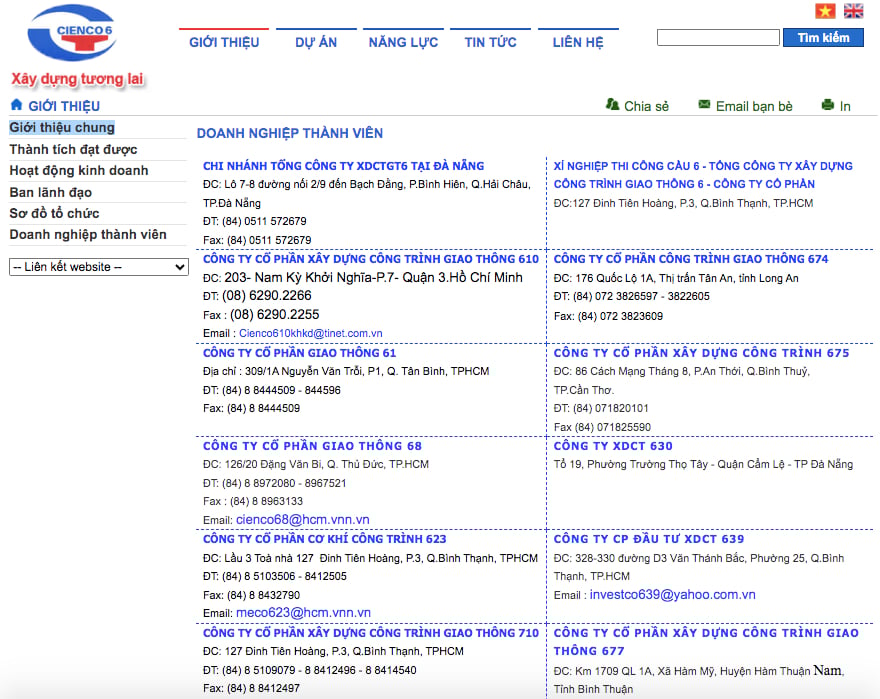The image size is (880, 699).
Task: Open CÔNG TY CỔ PHẦN XÂY DỰNG CÔNG TRÌNH GIAO THÔNG 610
Action: [370, 259]
